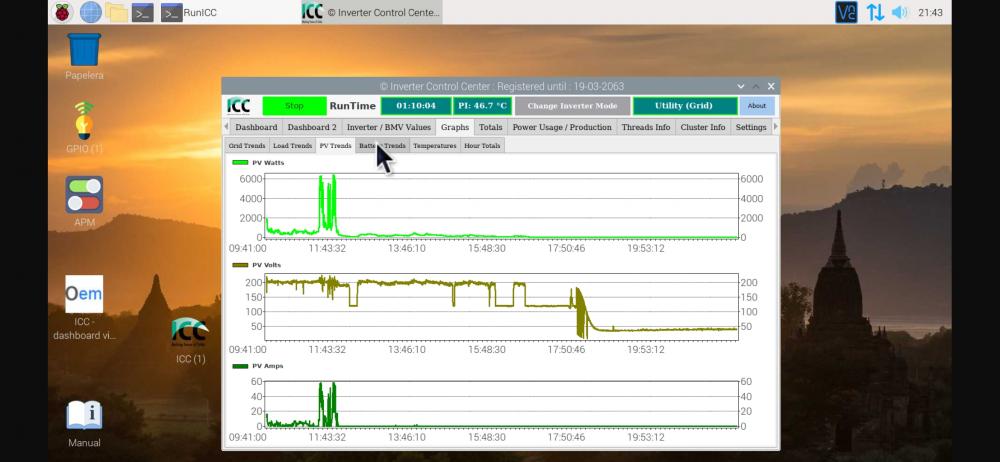Viewport: 1000px width, 462px height.
Task: Click the PV Amps legend color swatch
Action: 240,366
